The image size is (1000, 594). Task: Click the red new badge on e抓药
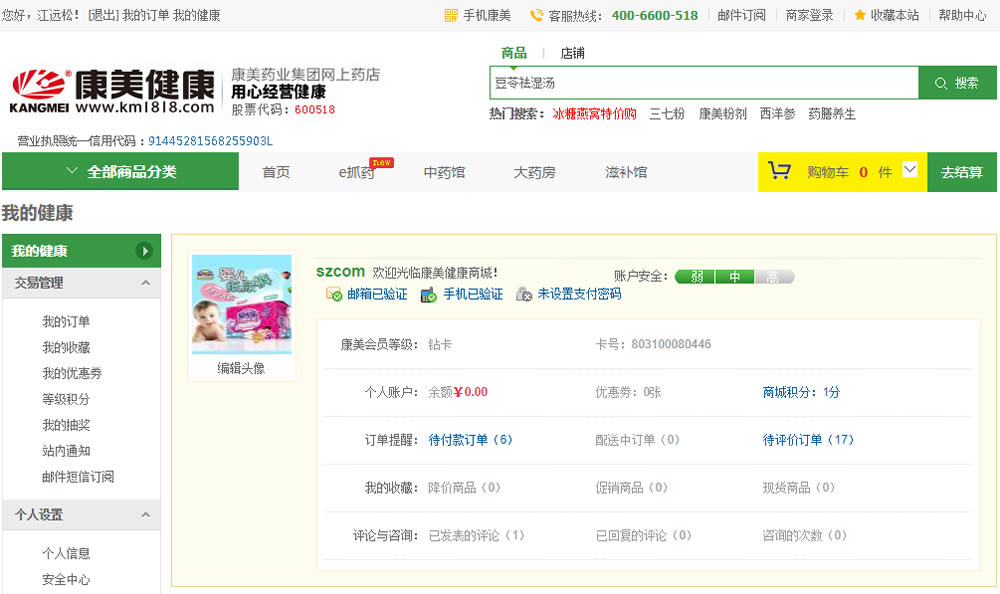coord(381,163)
